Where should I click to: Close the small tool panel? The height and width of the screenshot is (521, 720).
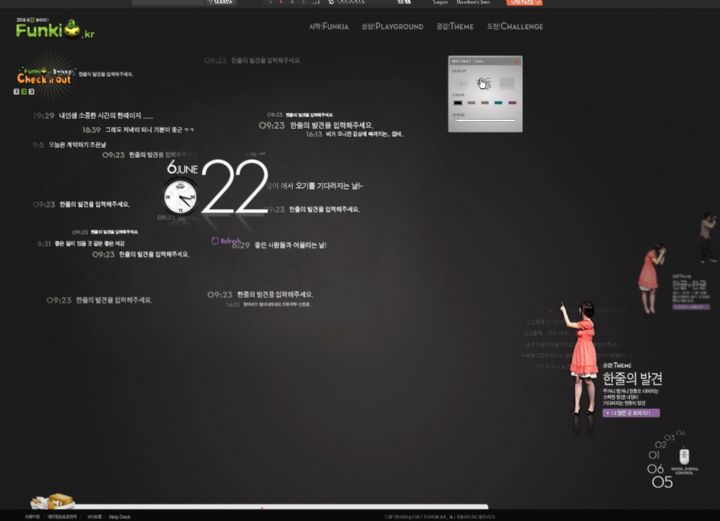pyautogui.click(x=516, y=62)
